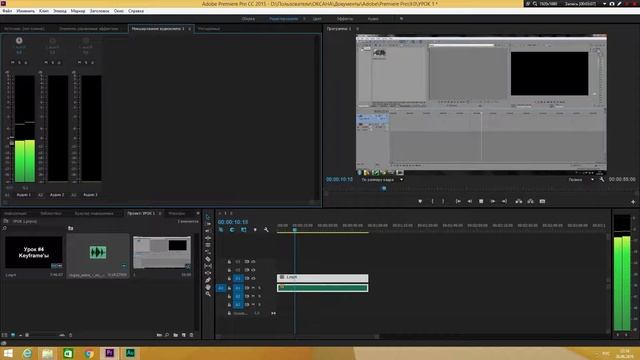Create a new item in Project panel

point(184,335)
